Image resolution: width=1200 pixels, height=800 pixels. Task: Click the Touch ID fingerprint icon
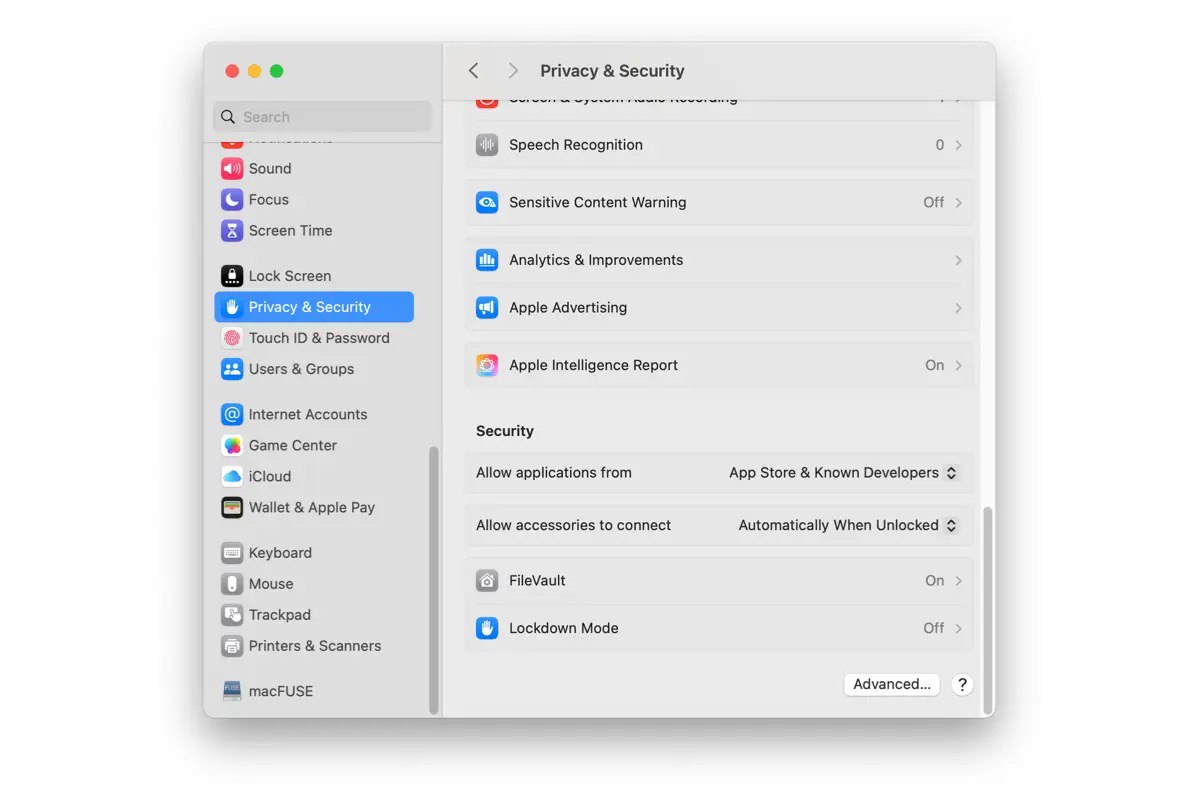tap(232, 338)
